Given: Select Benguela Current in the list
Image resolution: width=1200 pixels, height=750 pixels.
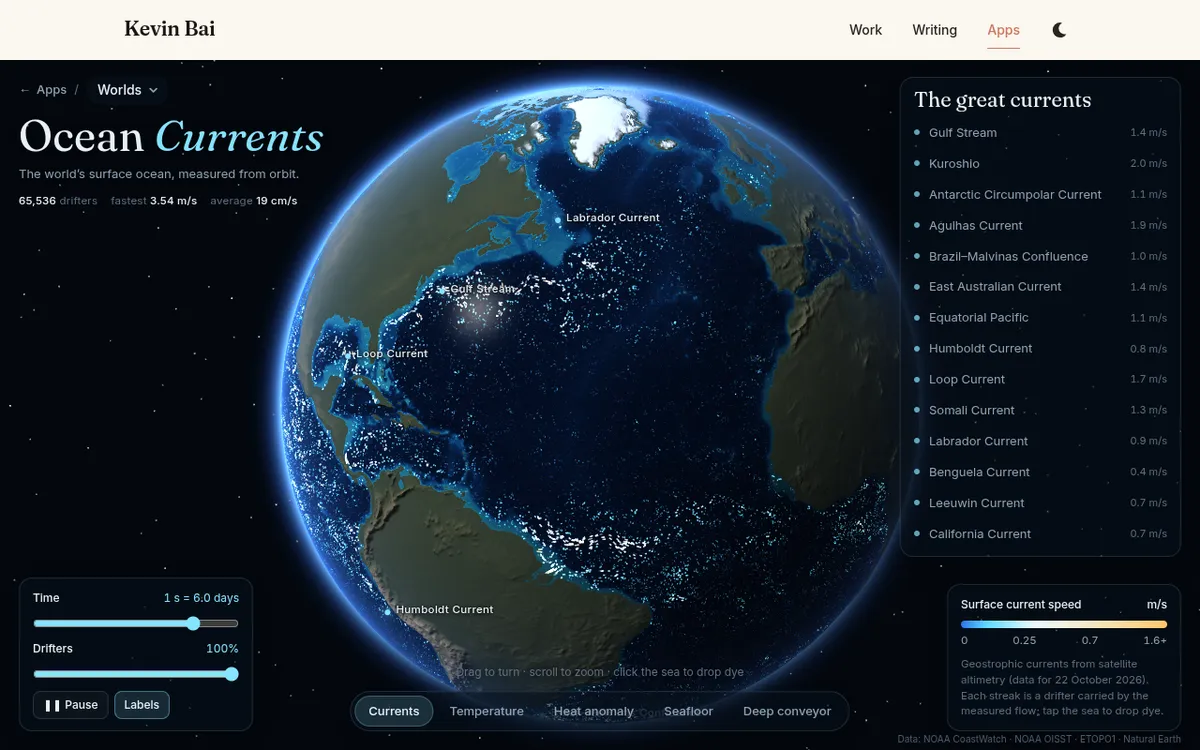Looking at the screenshot, I should pyautogui.click(x=1040, y=472).
